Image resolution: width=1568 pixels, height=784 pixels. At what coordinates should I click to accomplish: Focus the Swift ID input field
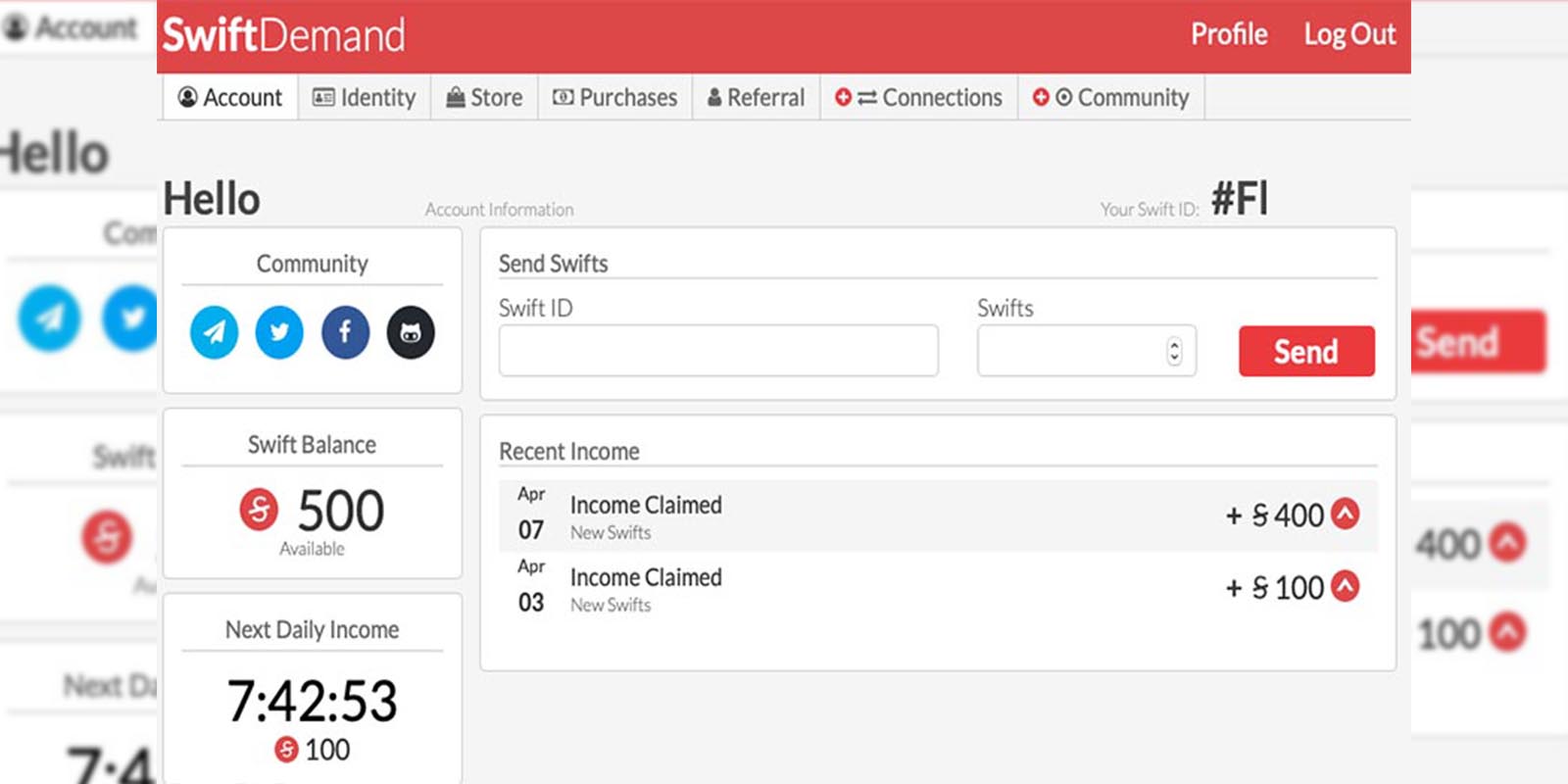tap(718, 351)
